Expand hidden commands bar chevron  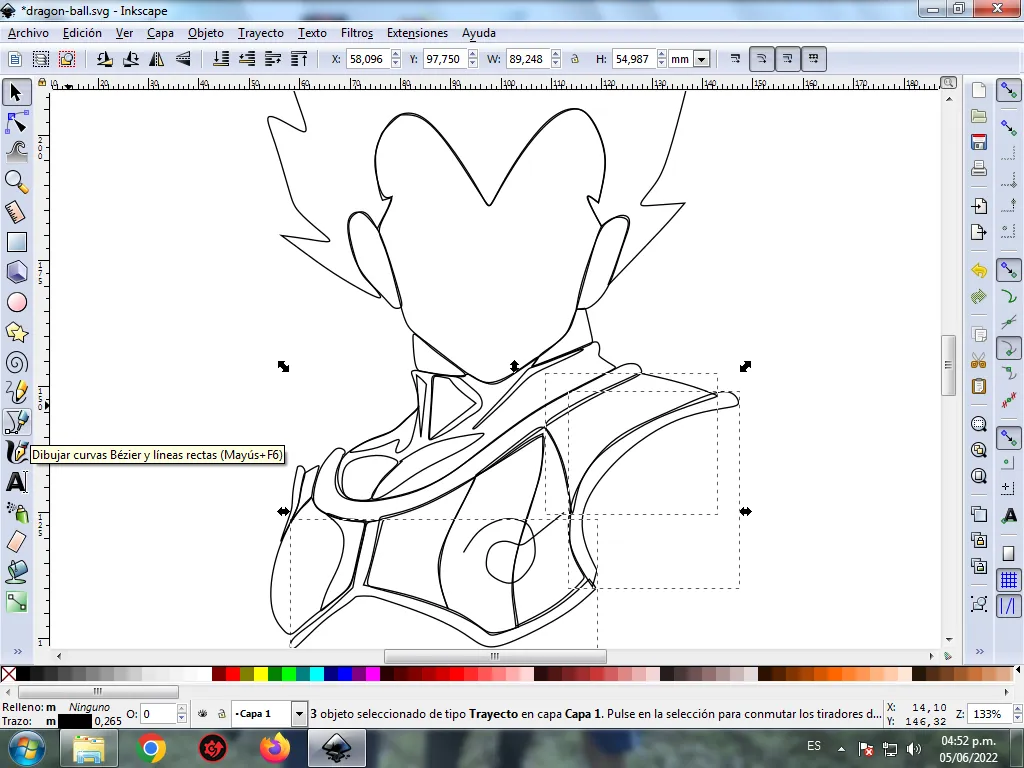click(x=980, y=651)
